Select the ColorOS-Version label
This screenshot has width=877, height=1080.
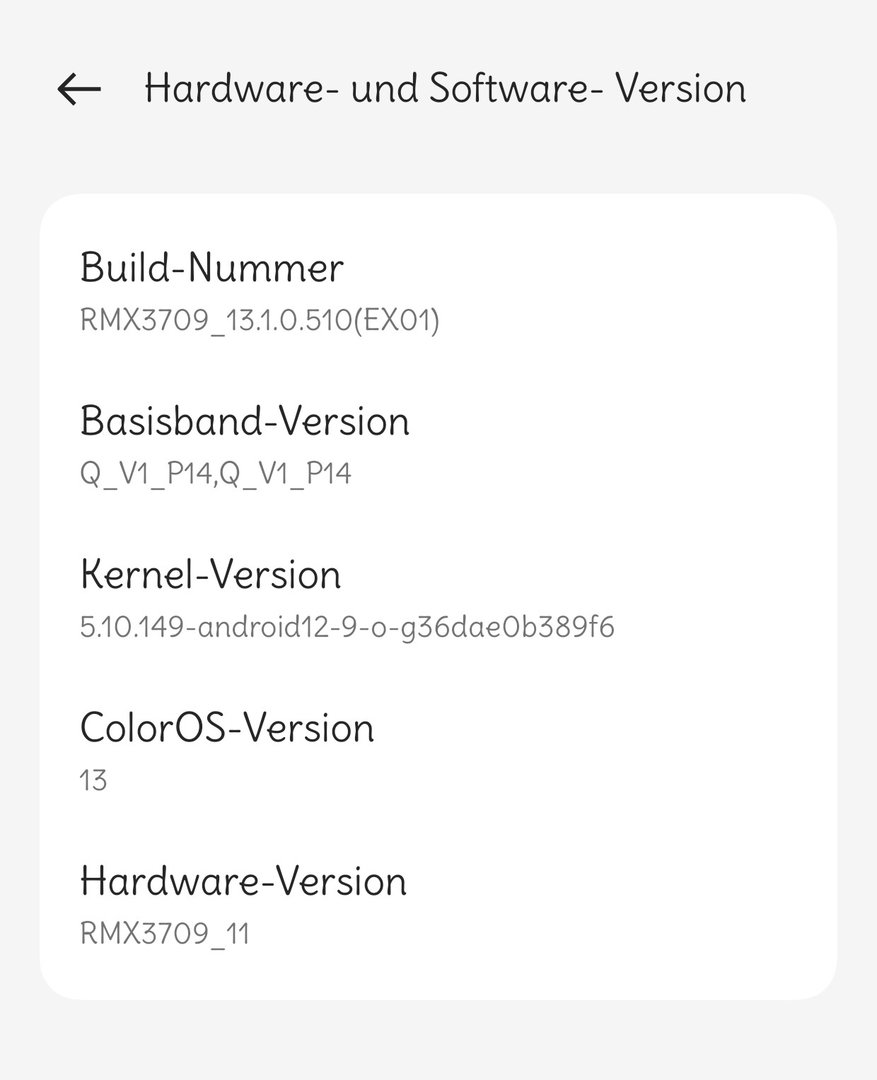tap(227, 728)
